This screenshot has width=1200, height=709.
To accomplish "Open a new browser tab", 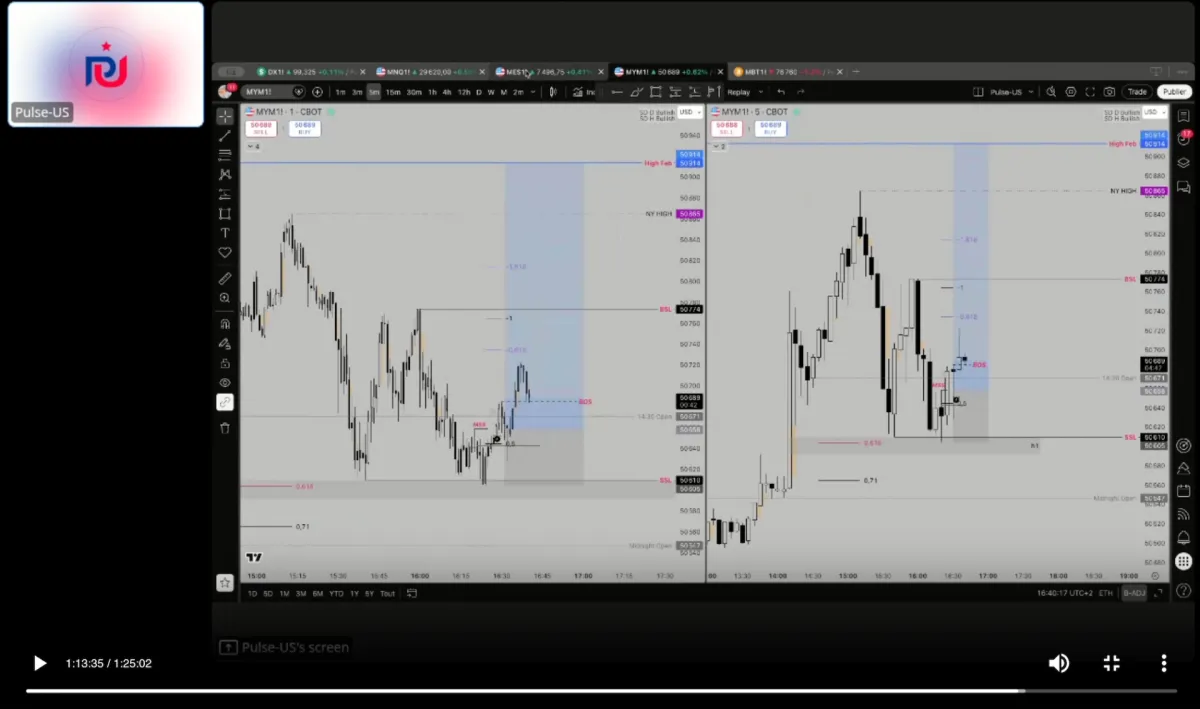I will [856, 72].
